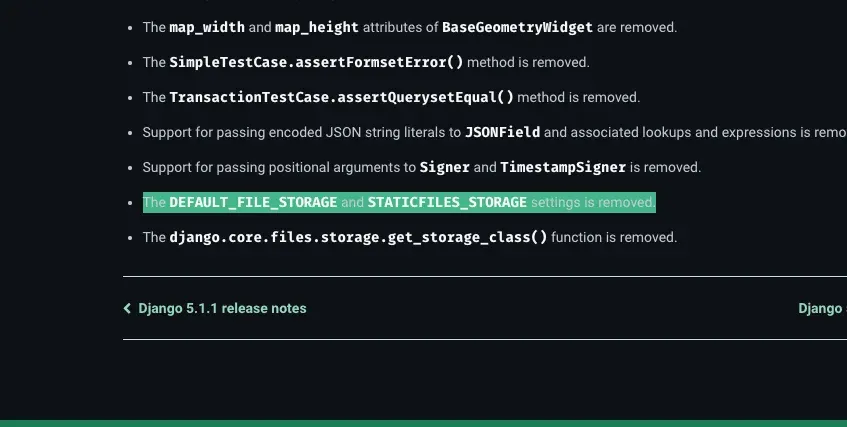Click TransactionTestCase.assertQuerysetEqual() code text
Screen dimensions: 847x427
[x=341, y=97]
